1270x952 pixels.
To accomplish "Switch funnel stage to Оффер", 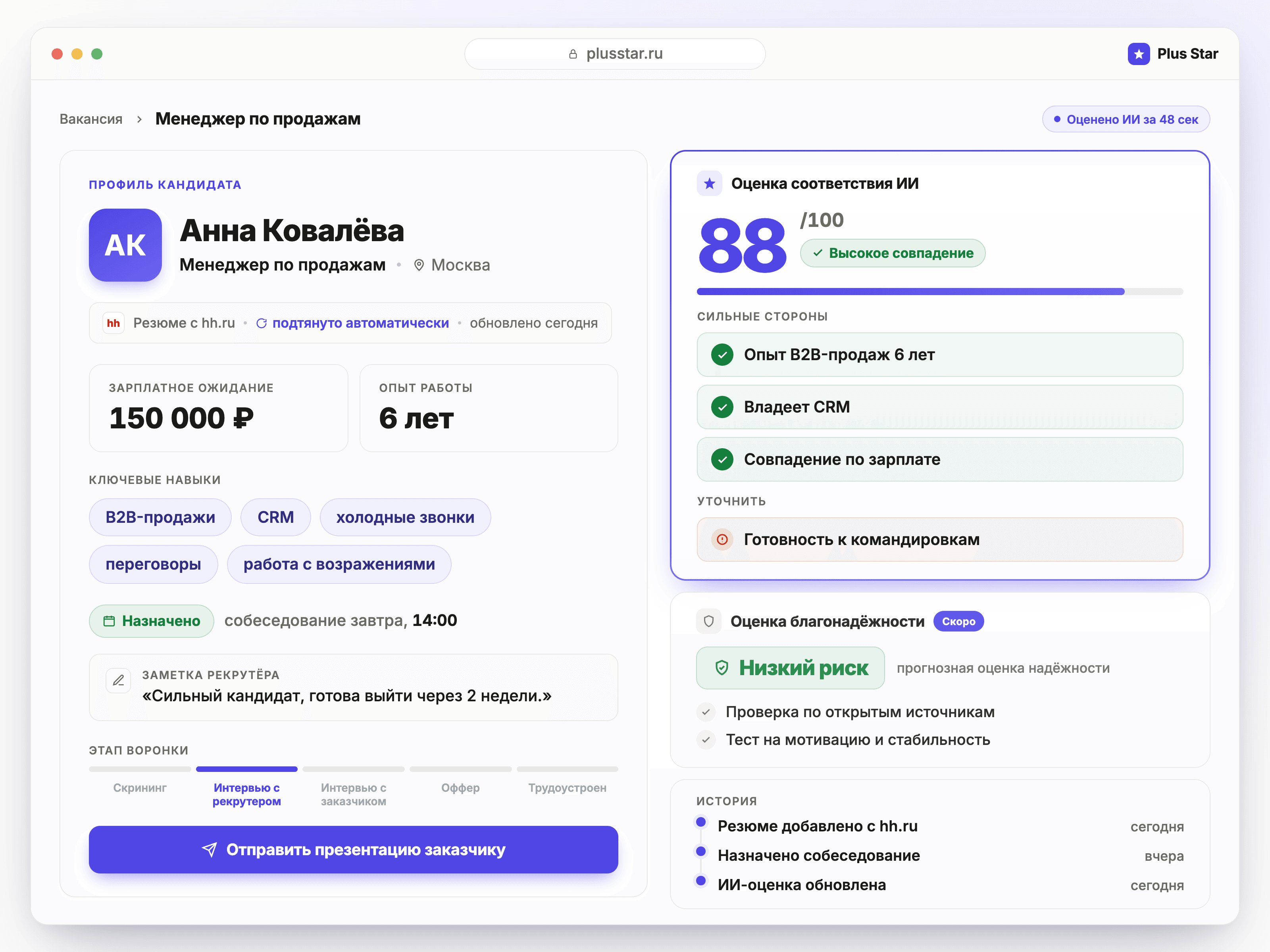I will [460, 788].
